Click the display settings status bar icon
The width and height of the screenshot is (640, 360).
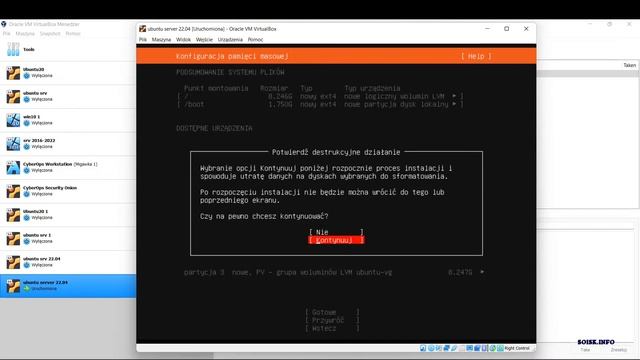point(469,348)
